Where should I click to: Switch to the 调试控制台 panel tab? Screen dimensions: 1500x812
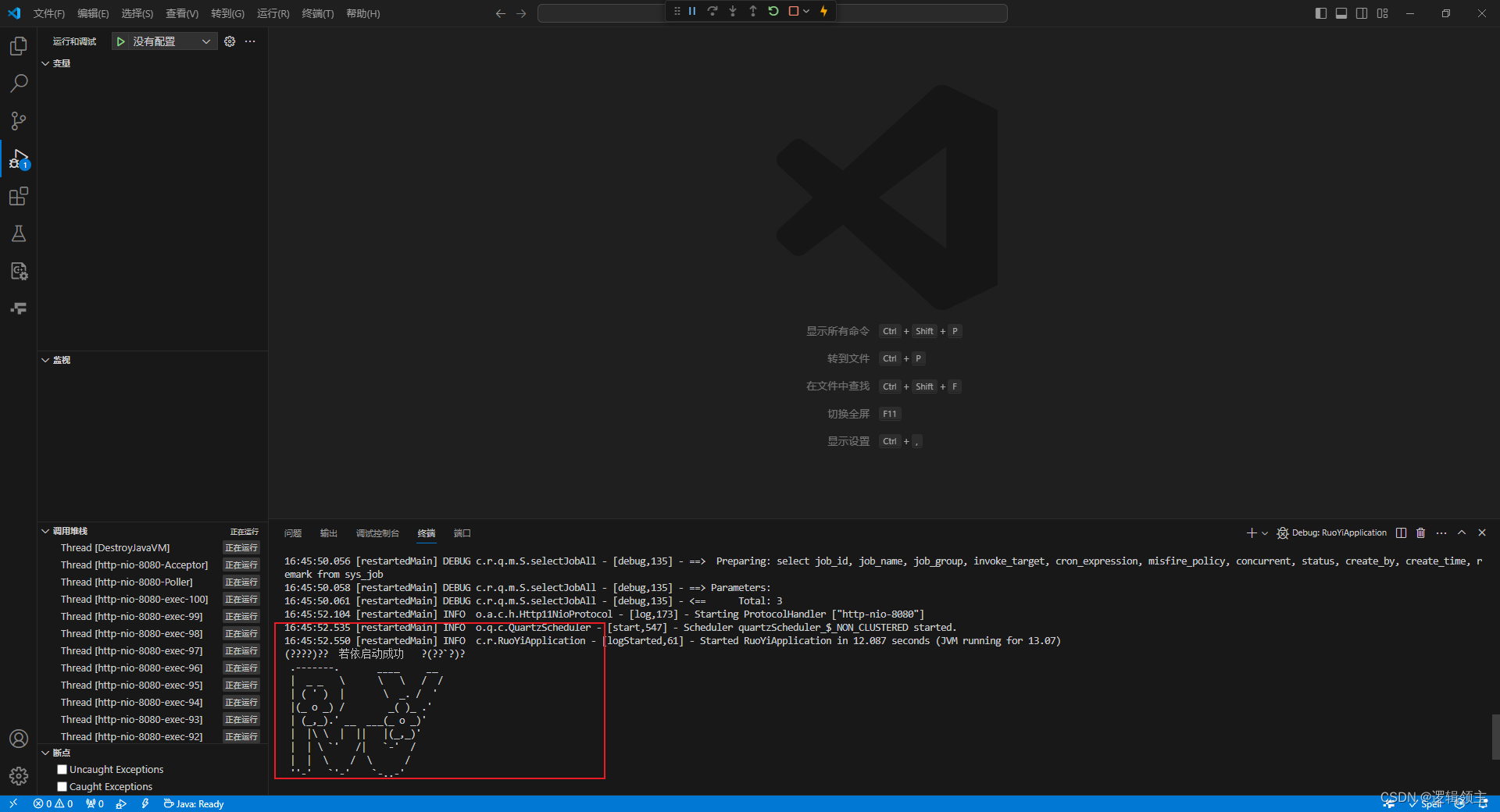pyautogui.click(x=377, y=533)
